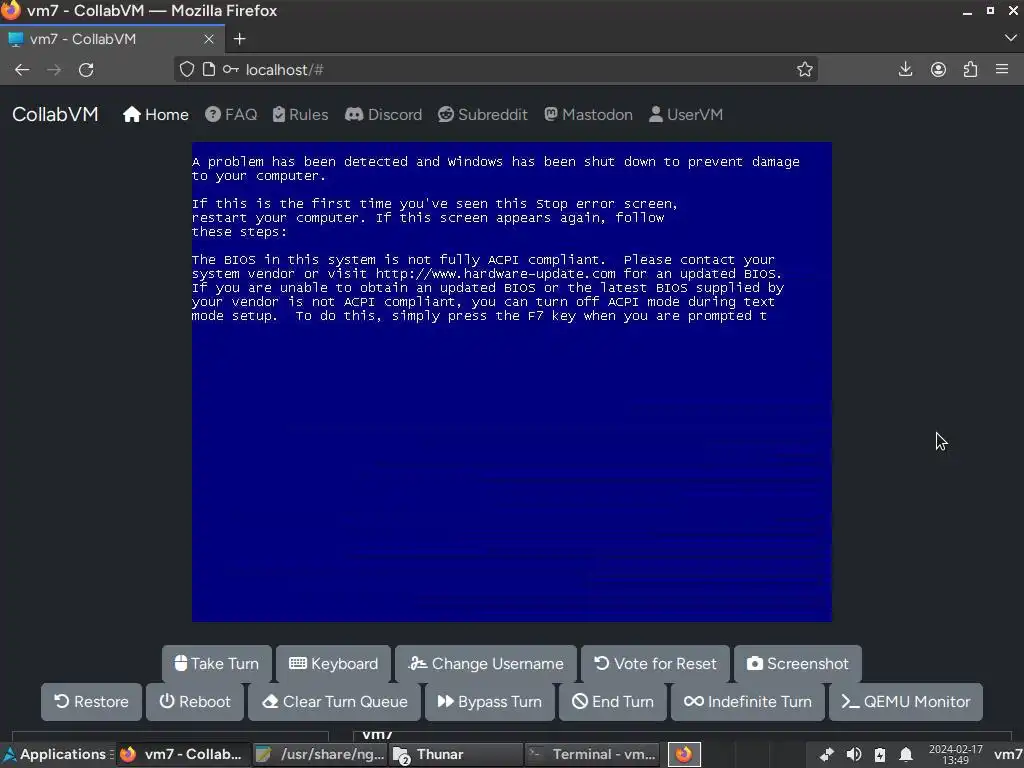Click Clear Turn Queue button
The image size is (1024, 768).
[334, 701]
